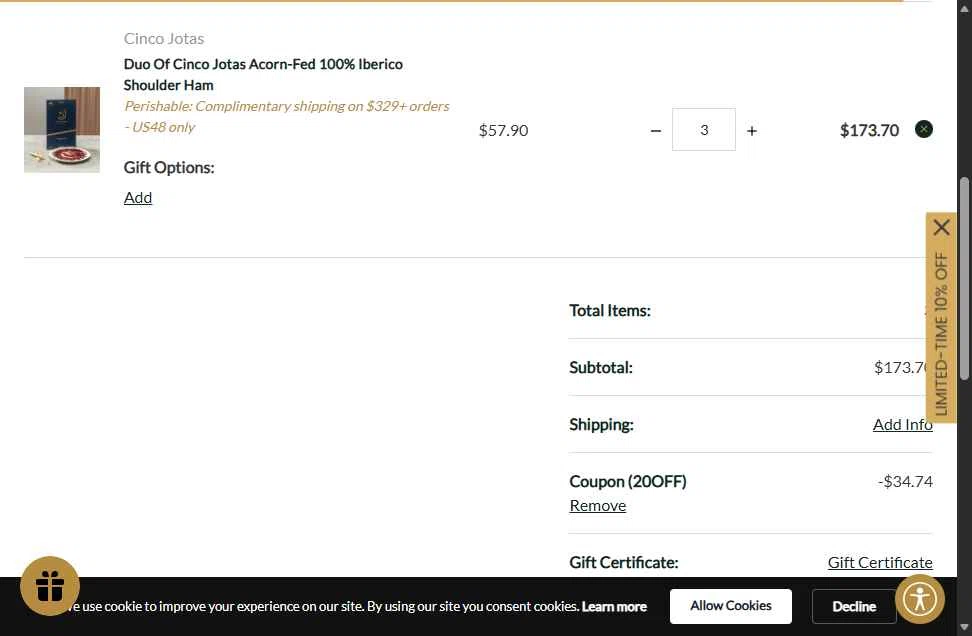The width and height of the screenshot is (972, 636).
Task: Decrease ham quantity with the minus button
Action: click(x=656, y=131)
